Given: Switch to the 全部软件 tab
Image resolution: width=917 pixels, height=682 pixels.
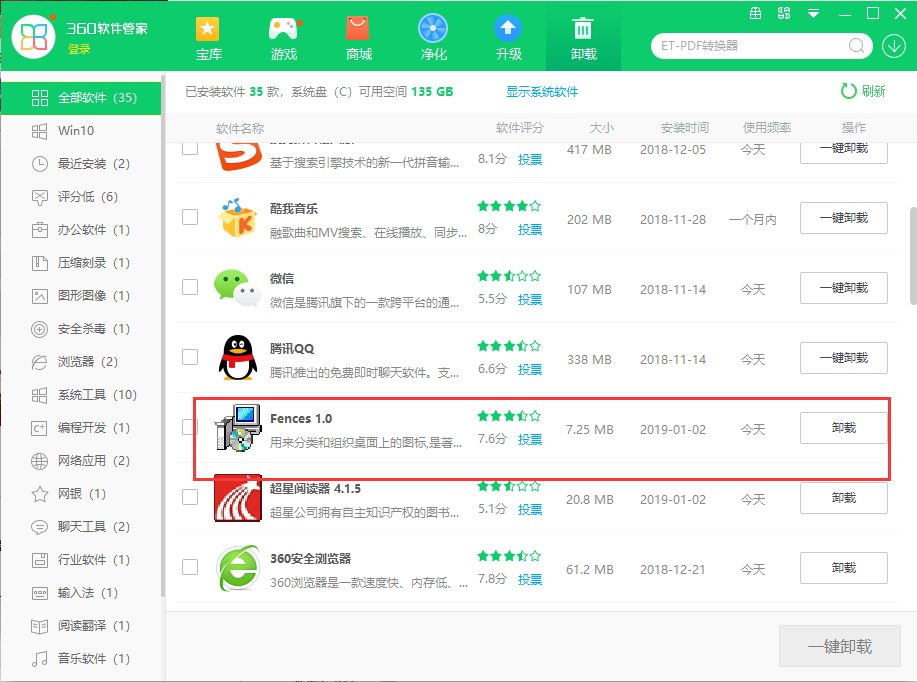Looking at the screenshot, I should coord(73,97).
